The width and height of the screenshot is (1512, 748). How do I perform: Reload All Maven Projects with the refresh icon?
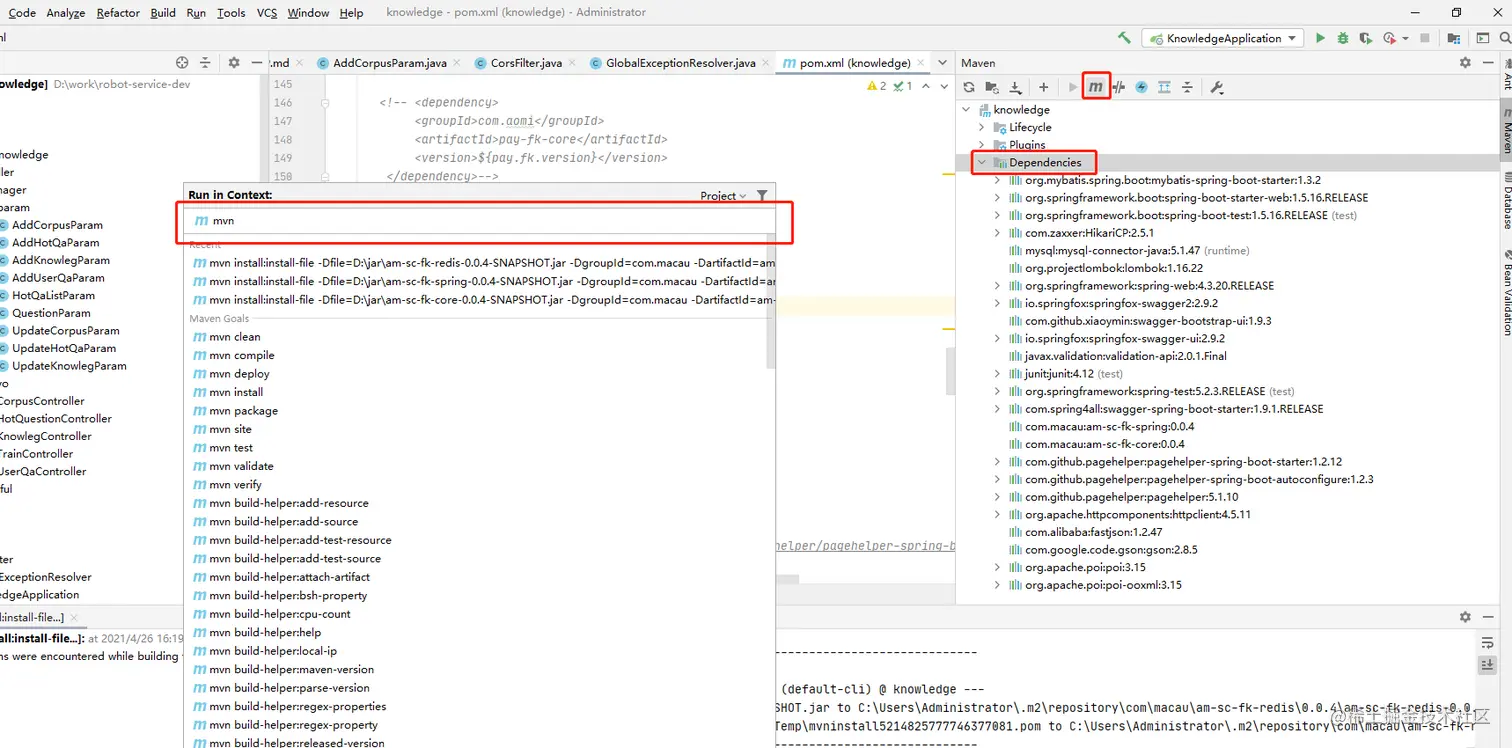click(x=969, y=88)
